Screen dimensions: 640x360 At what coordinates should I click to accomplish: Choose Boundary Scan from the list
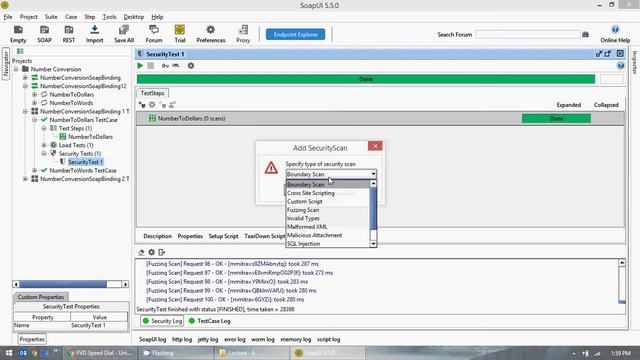327,184
